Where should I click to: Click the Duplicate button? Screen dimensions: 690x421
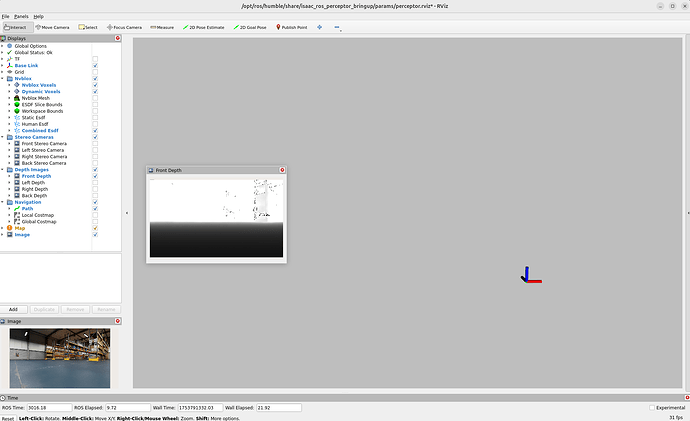(44, 309)
